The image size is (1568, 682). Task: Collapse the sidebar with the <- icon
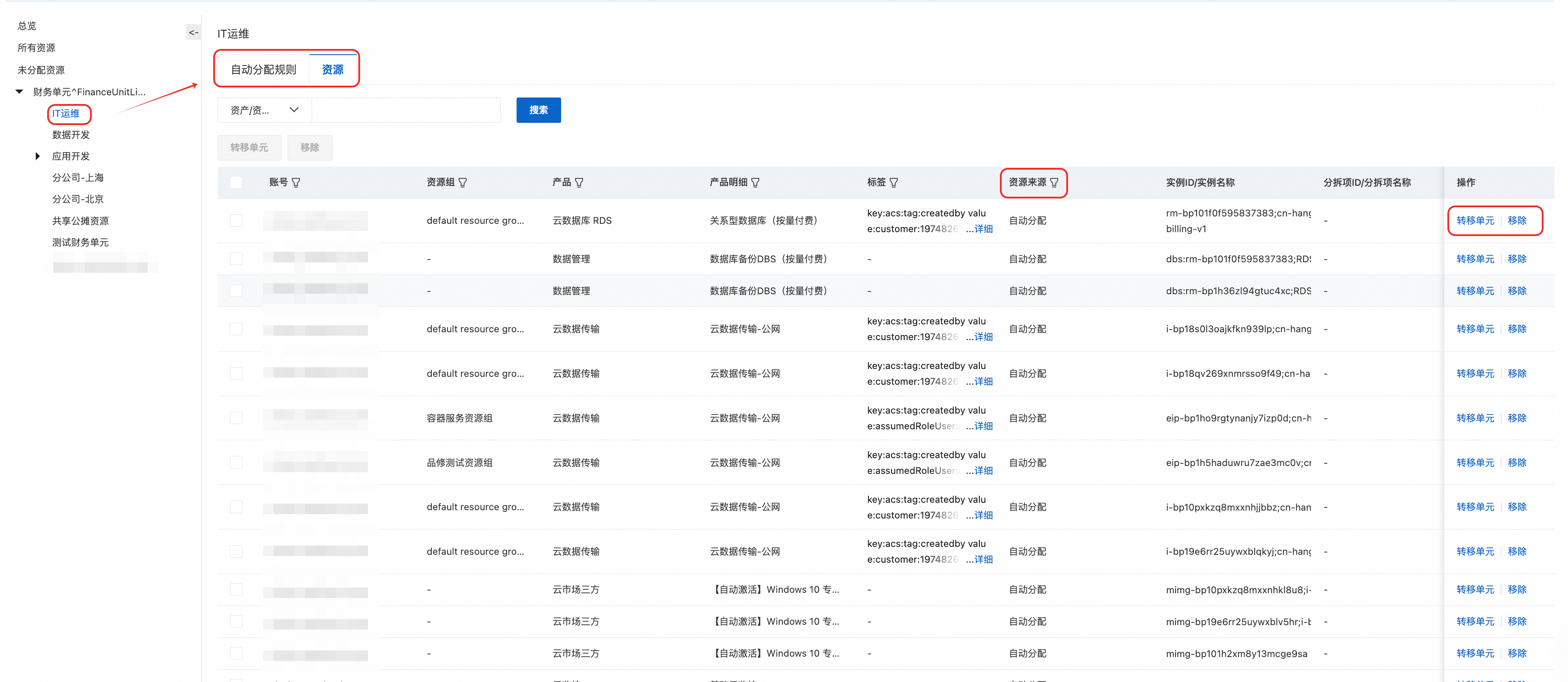coord(193,33)
